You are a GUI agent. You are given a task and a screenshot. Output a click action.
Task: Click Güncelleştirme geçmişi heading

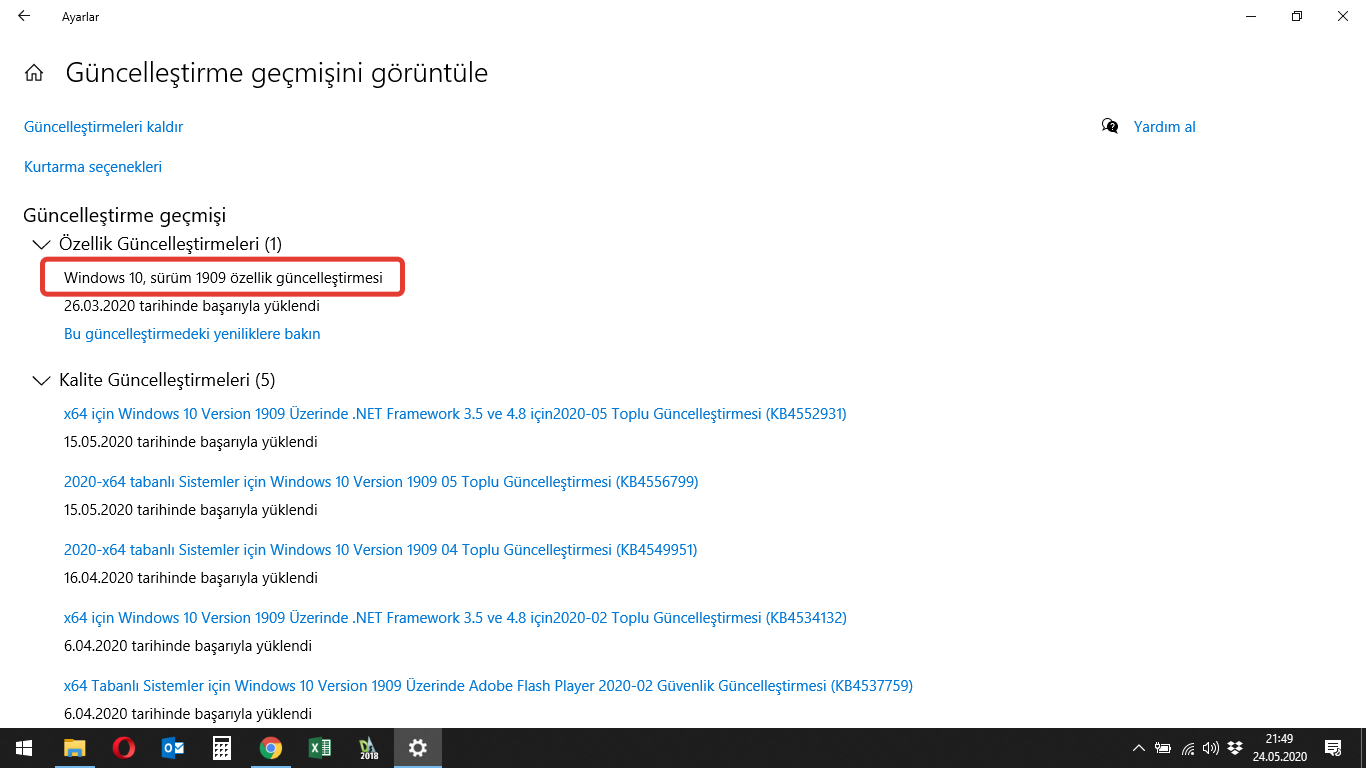point(125,215)
